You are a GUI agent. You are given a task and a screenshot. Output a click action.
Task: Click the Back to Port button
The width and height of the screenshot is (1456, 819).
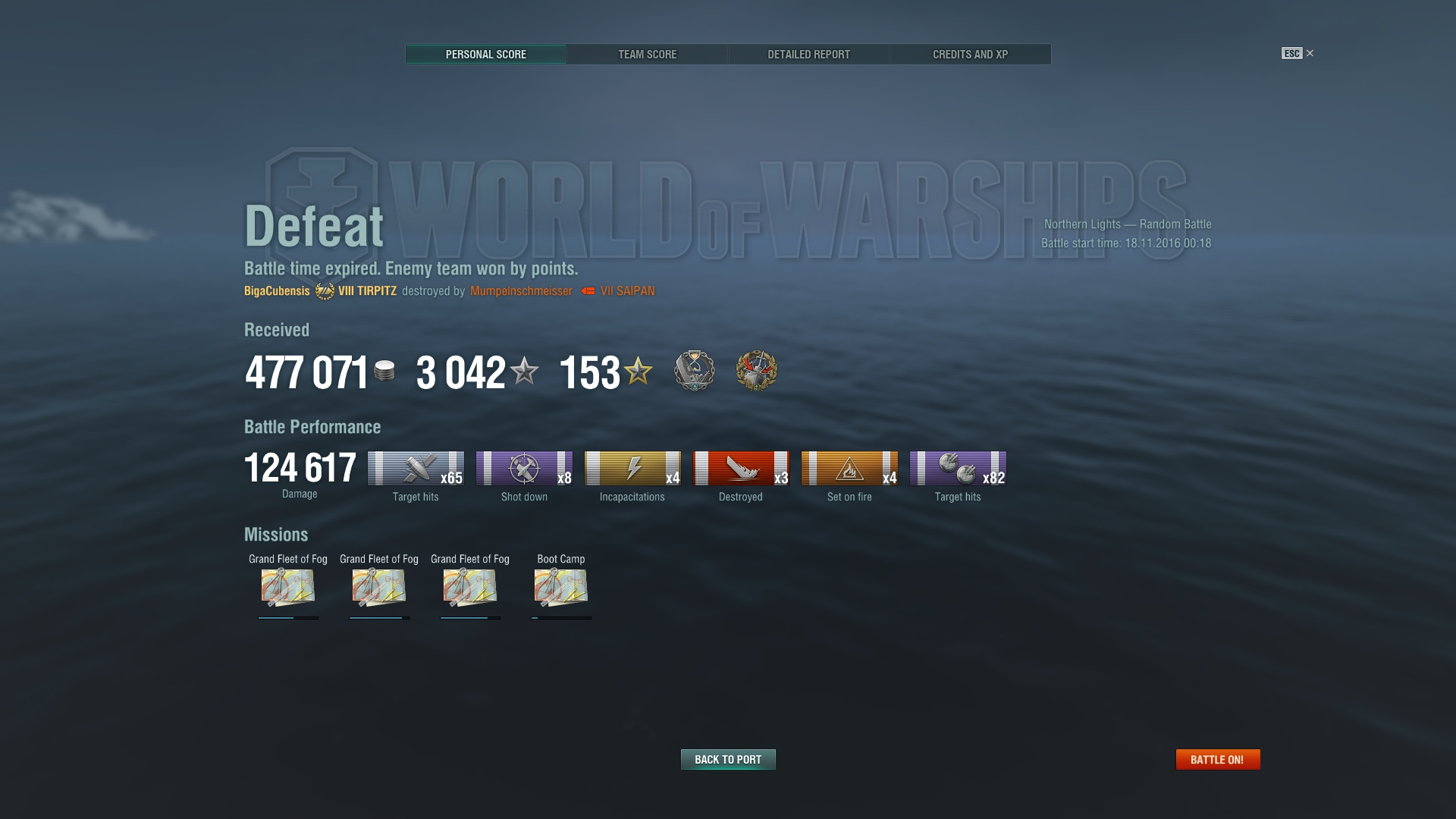728,759
